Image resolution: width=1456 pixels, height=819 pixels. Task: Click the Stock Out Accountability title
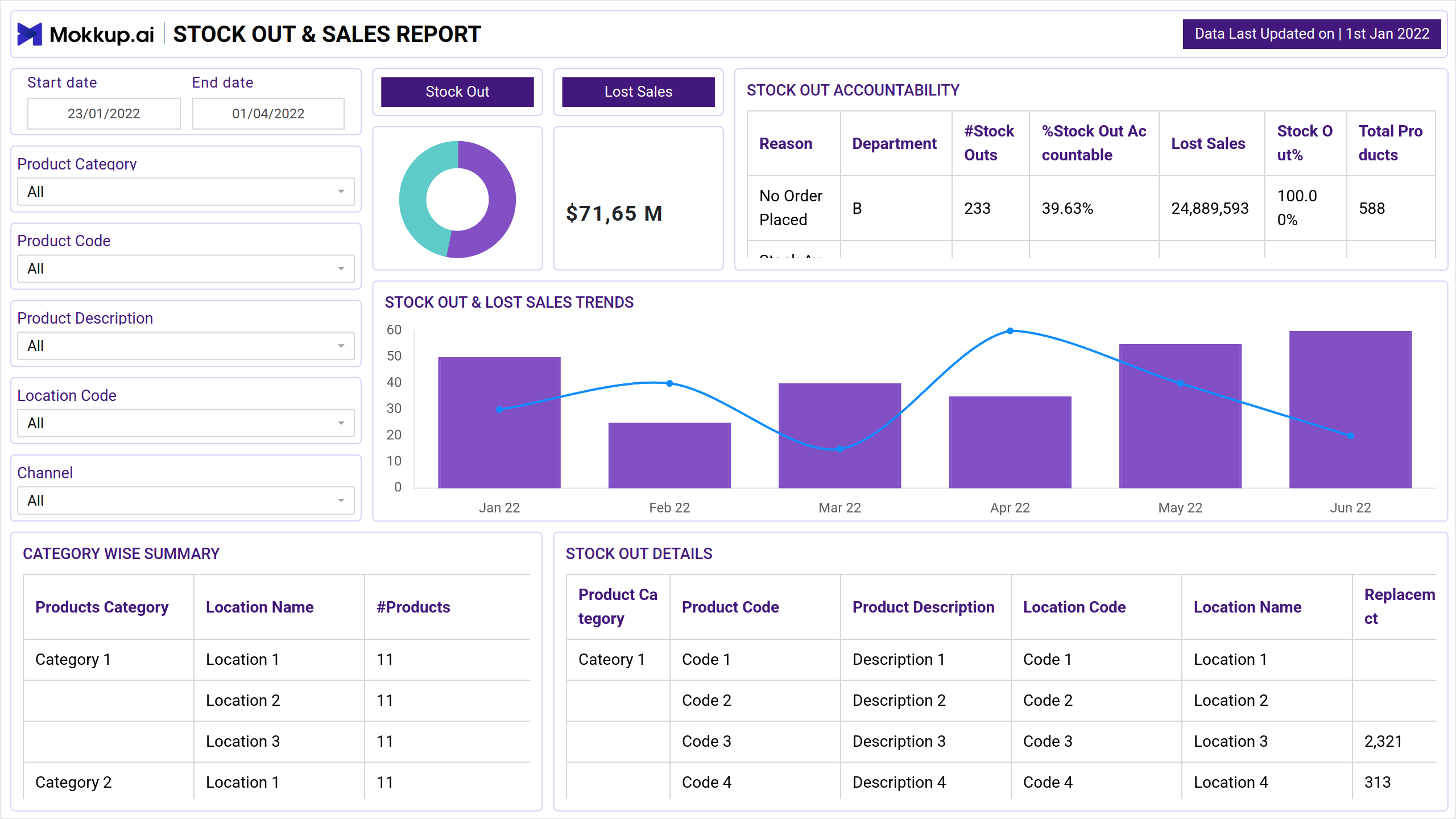click(853, 90)
